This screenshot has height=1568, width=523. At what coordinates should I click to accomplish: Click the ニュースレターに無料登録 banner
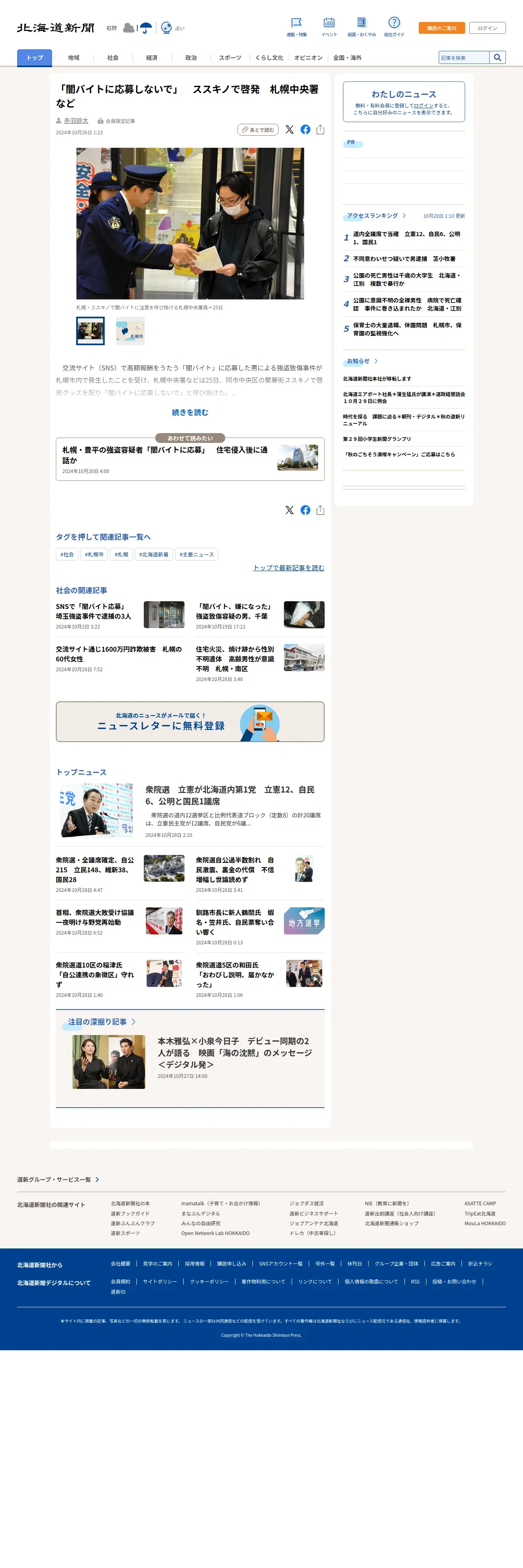pos(190,721)
